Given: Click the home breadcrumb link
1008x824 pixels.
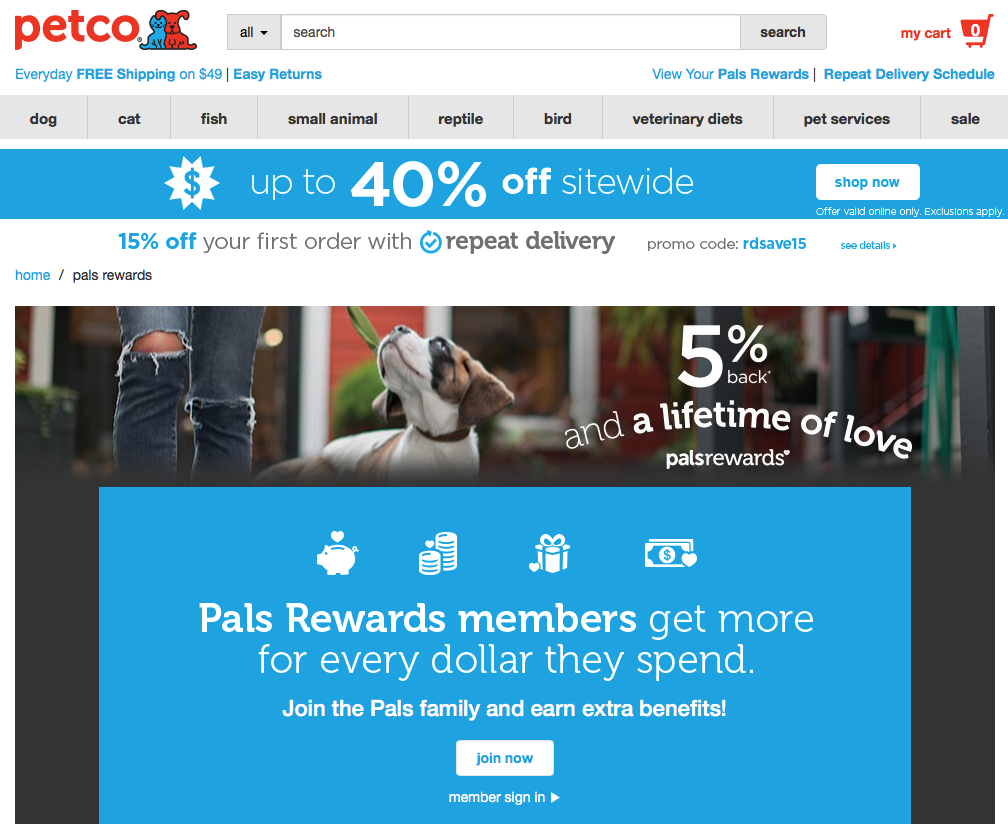Looking at the screenshot, I should 32,275.
